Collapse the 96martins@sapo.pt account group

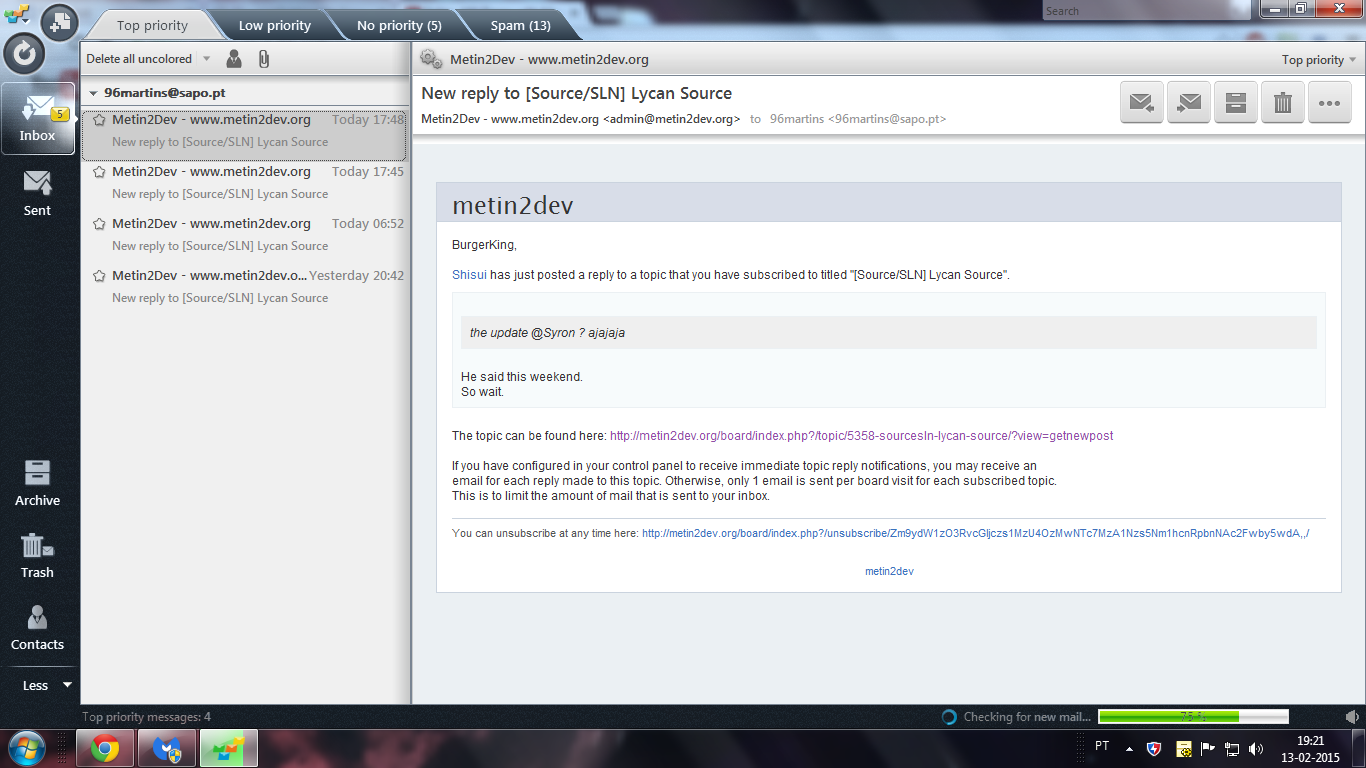click(x=93, y=92)
